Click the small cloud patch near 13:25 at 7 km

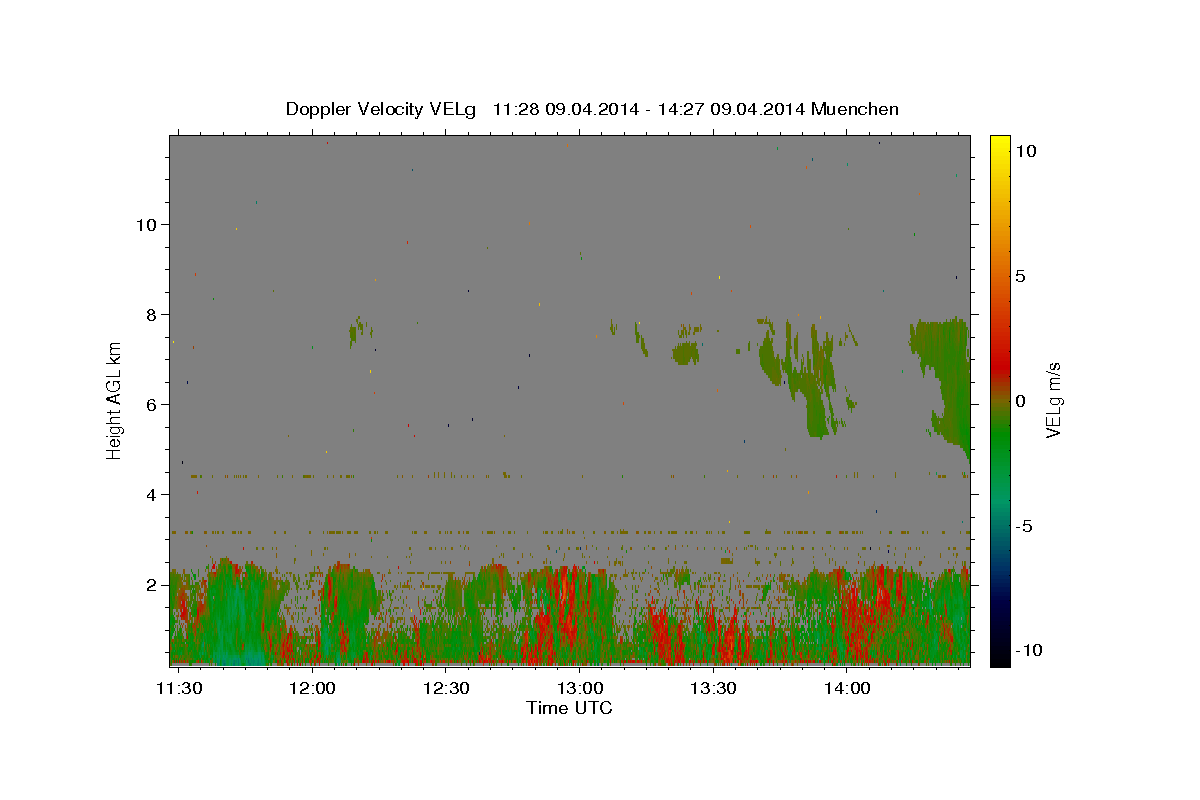[x=686, y=352]
